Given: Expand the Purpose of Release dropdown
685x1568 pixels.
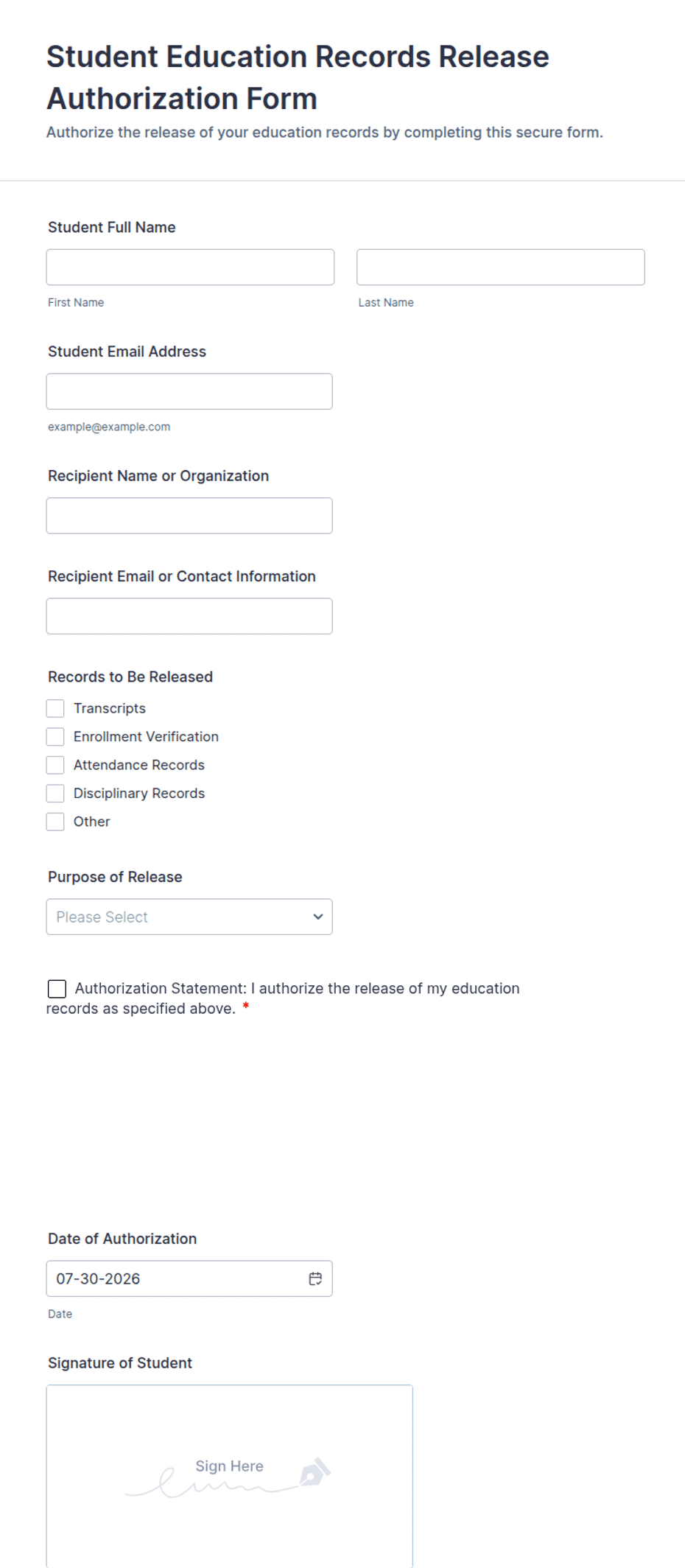Looking at the screenshot, I should tap(189, 917).
